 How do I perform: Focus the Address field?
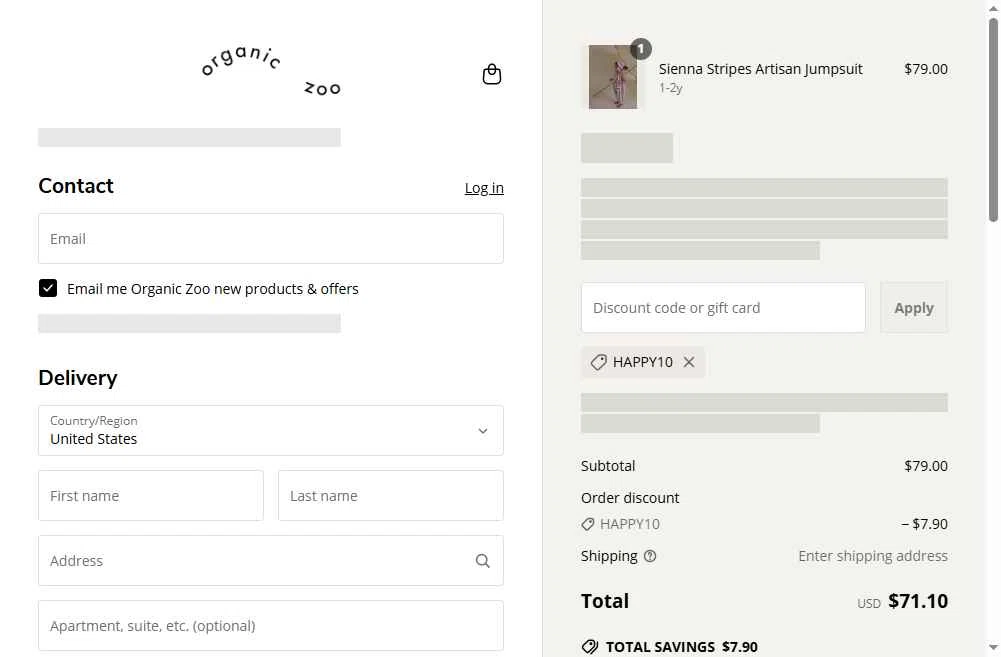click(271, 561)
